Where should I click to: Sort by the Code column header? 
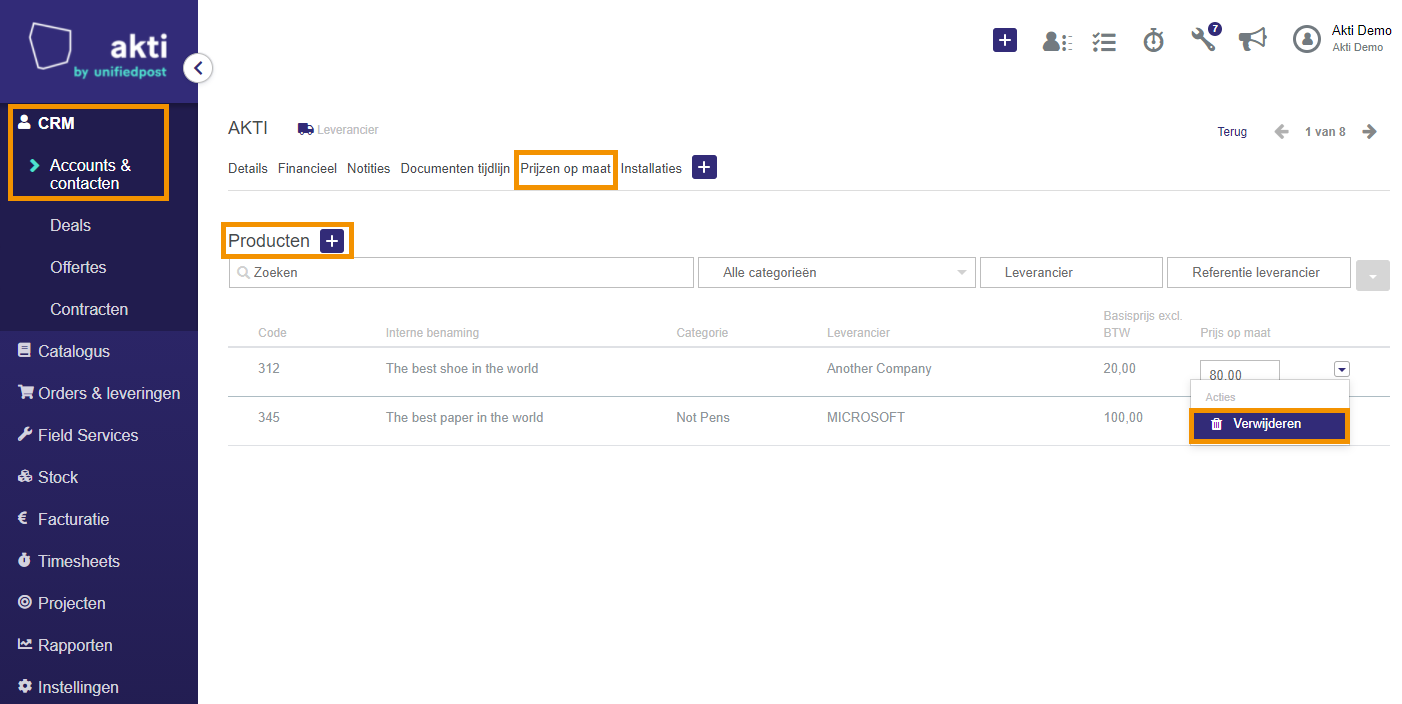tap(272, 333)
